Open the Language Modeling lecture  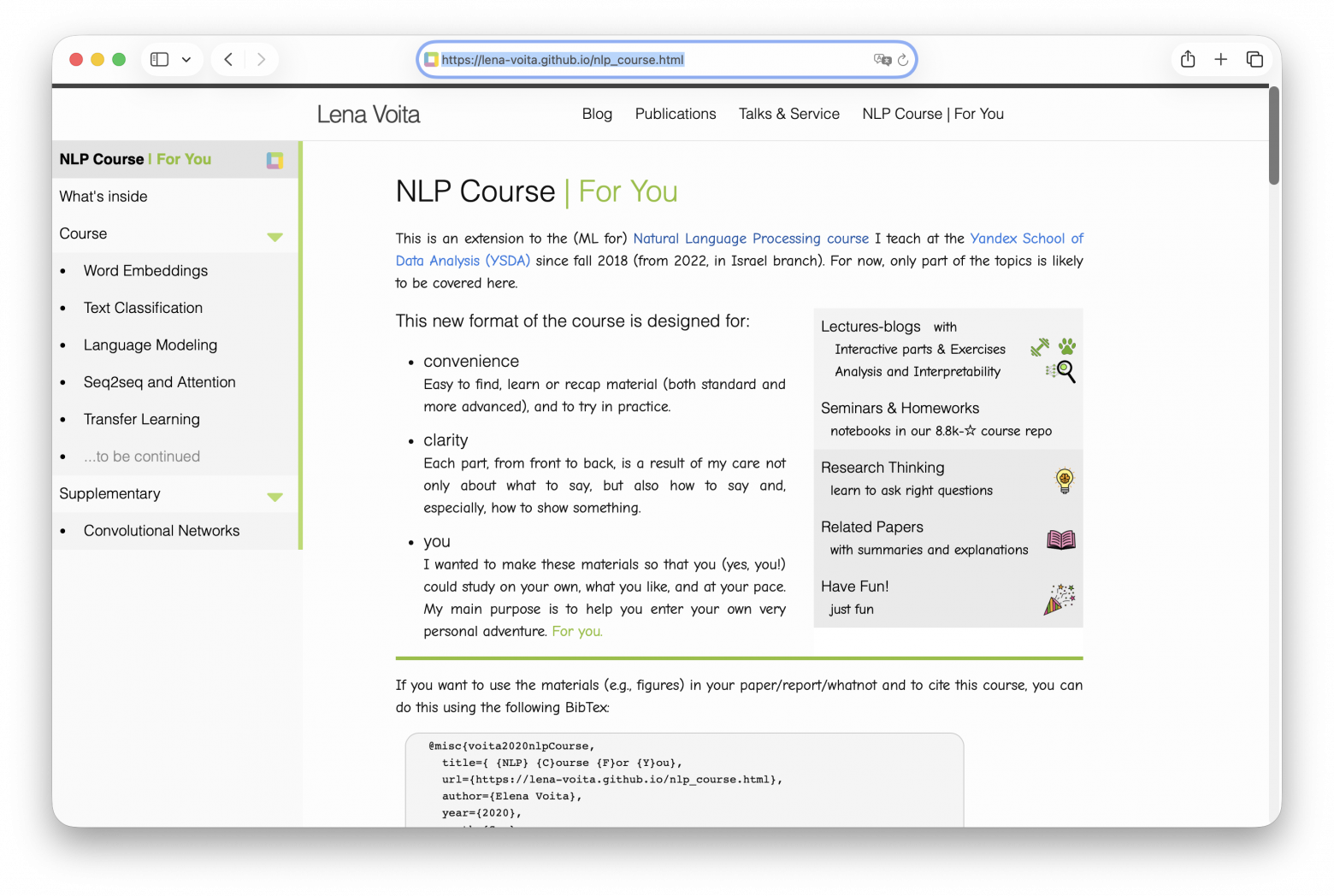pyautogui.click(x=151, y=345)
